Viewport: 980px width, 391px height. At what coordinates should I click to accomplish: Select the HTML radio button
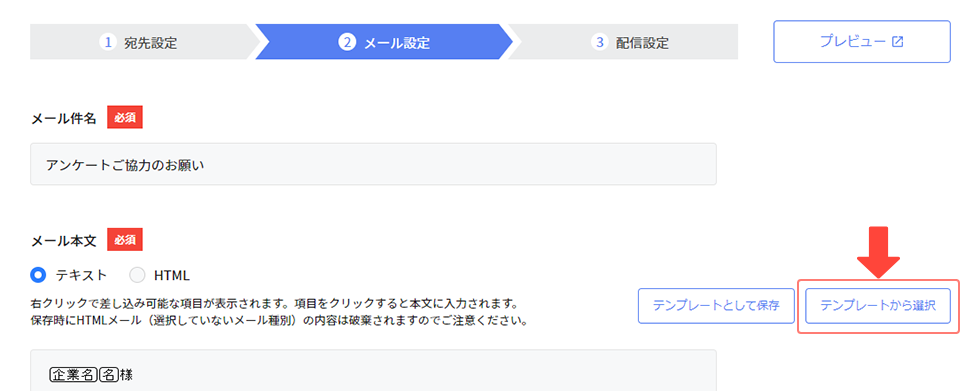pos(137,275)
